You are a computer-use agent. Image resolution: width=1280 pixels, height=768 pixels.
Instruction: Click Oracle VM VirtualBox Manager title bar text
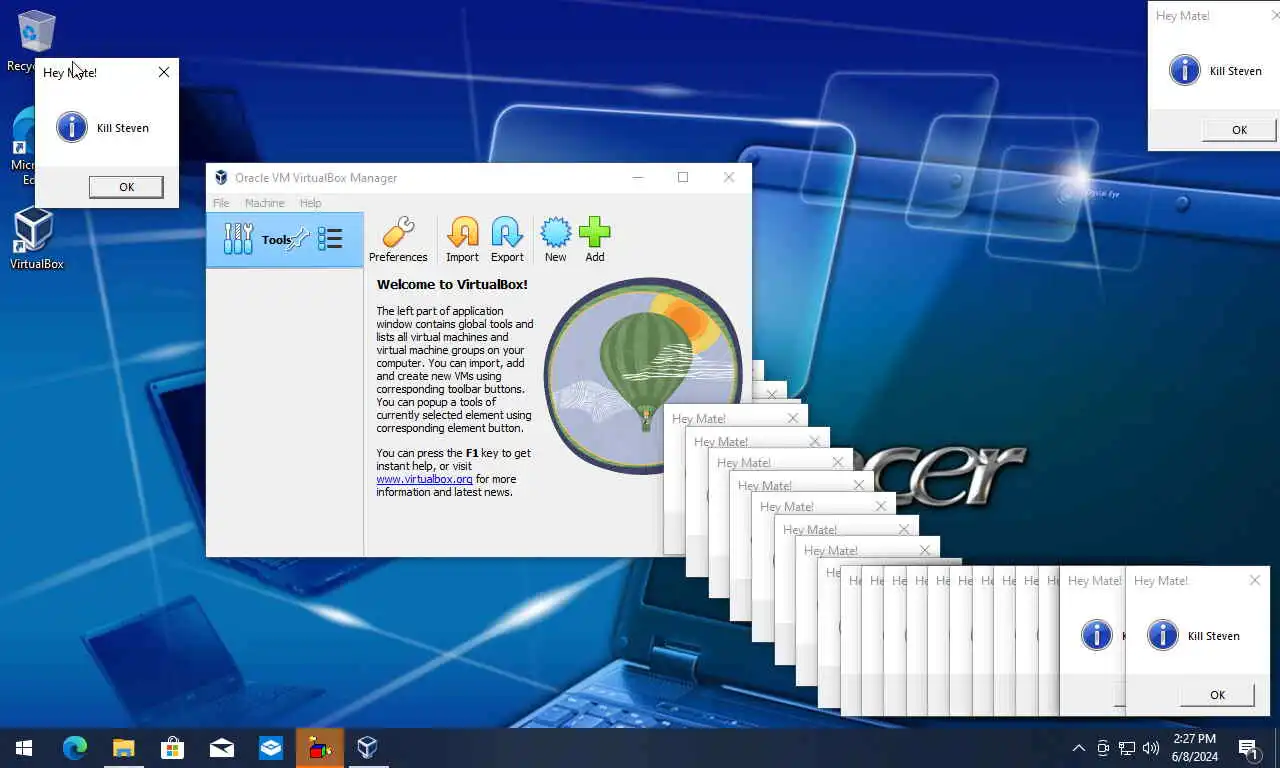point(316,177)
